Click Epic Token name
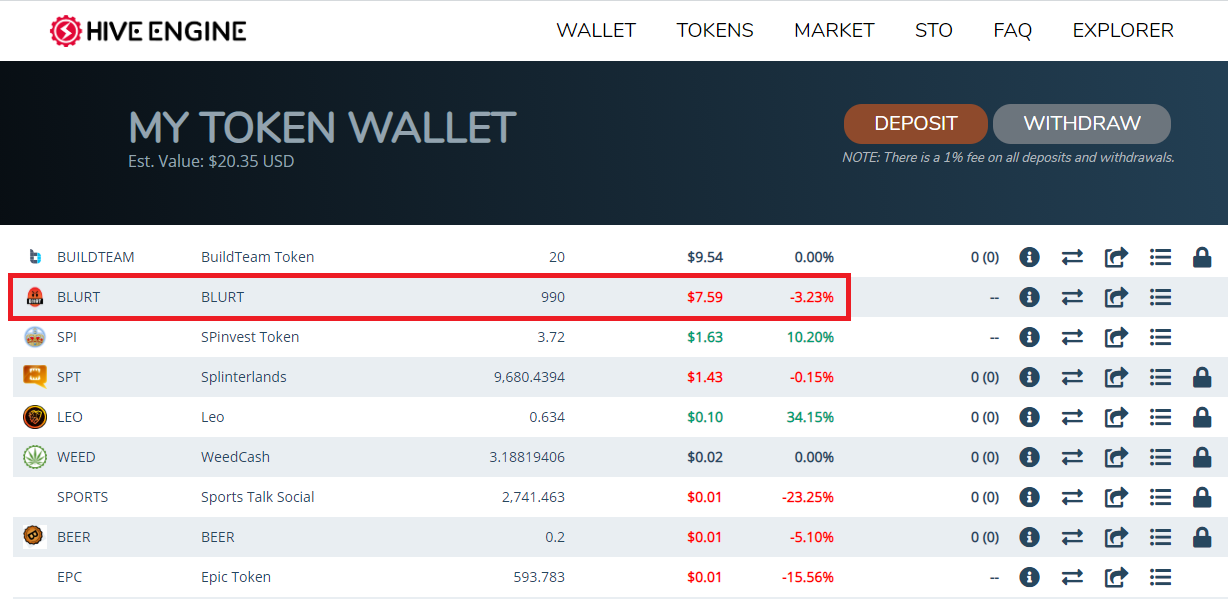 [236, 577]
